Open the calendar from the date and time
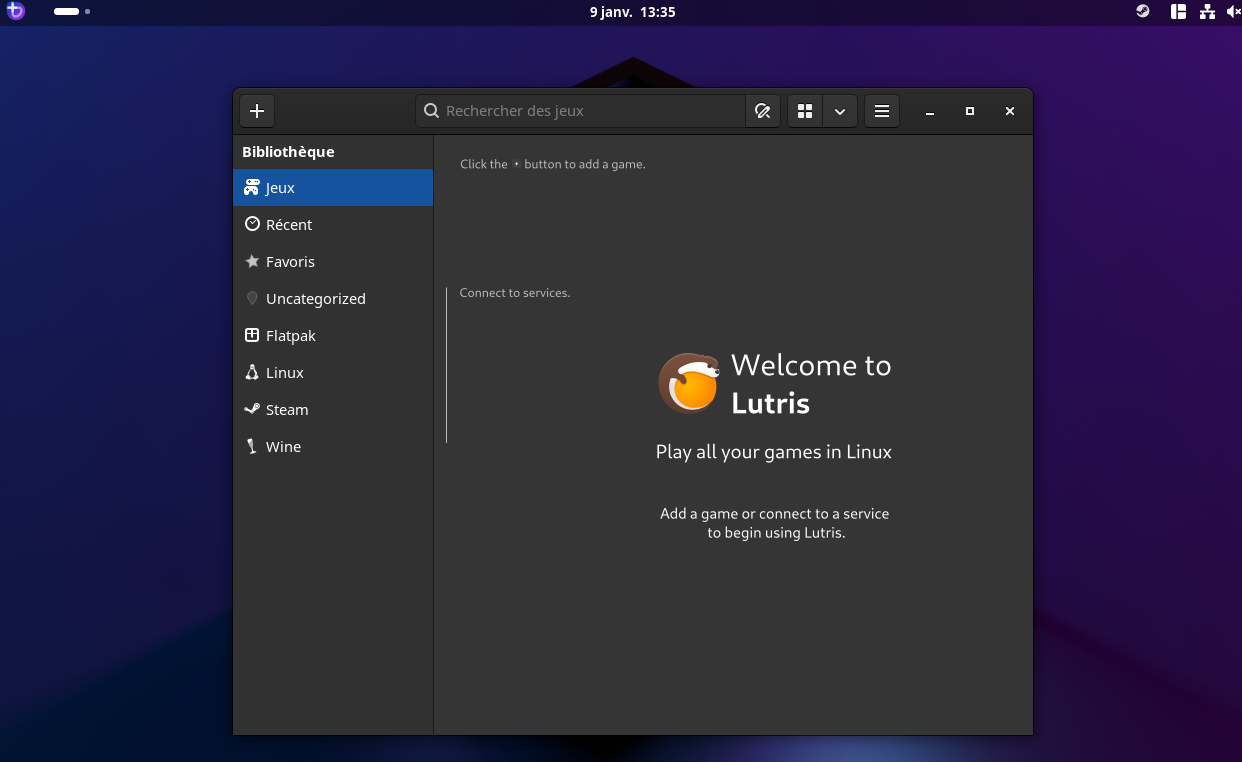This screenshot has width=1242, height=762. click(632, 12)
